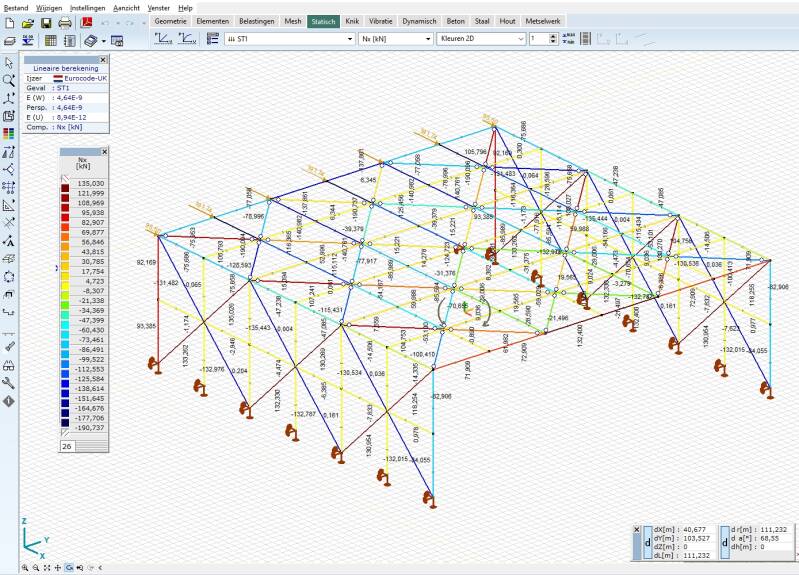Click the zoom in magnifier at the bottom left

click(x=25, y=567)
